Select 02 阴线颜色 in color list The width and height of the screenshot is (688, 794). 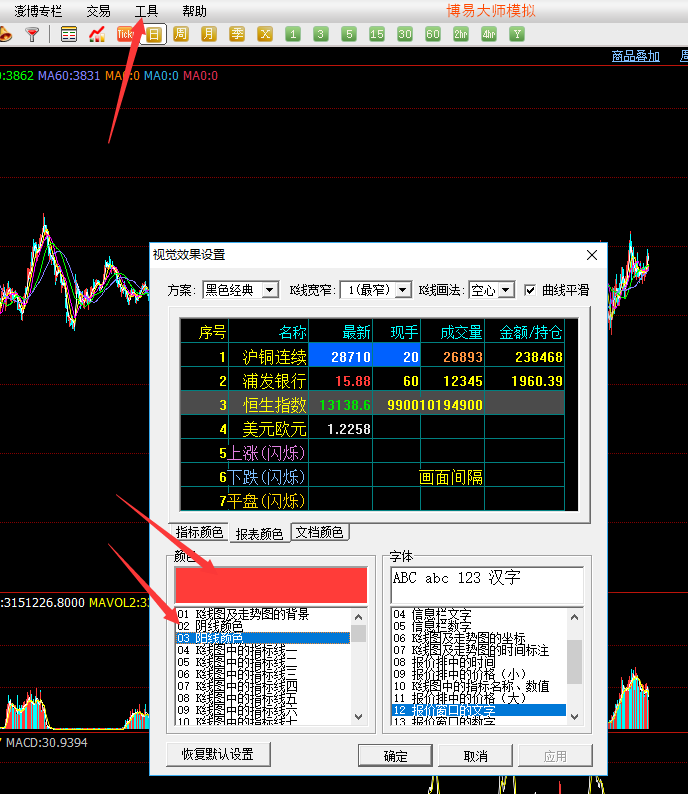click(262, 626)
